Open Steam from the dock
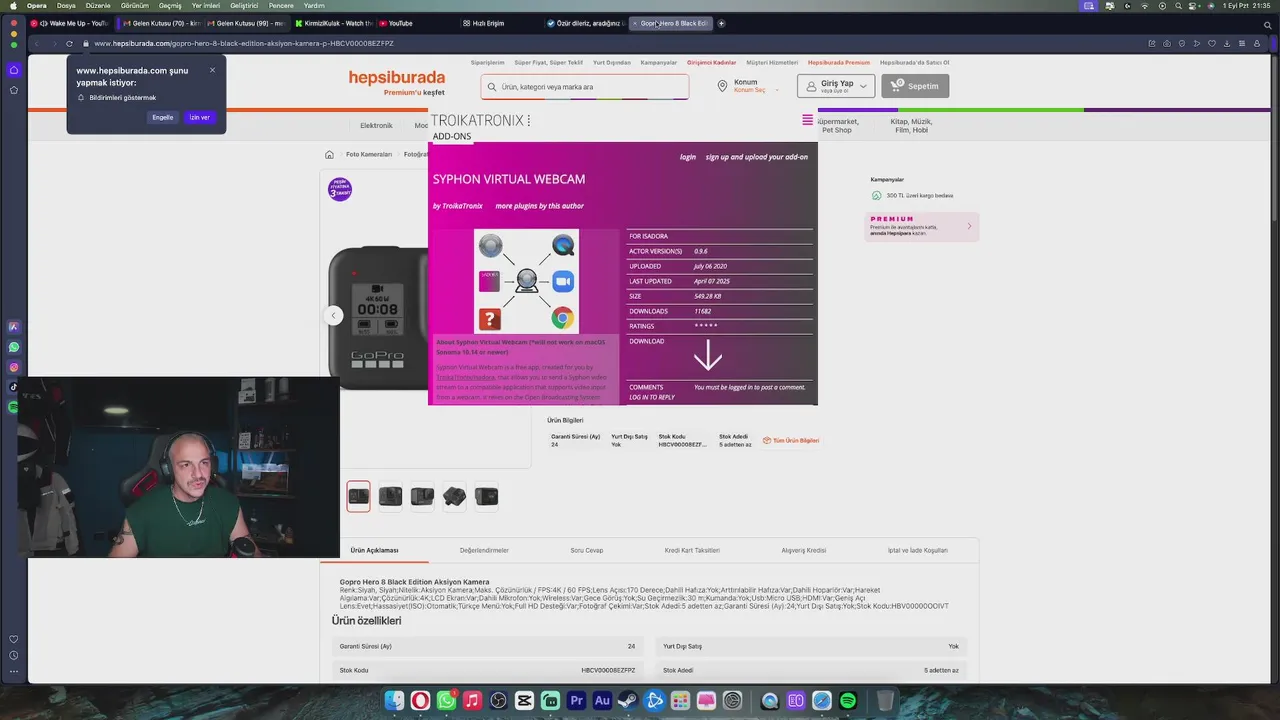 tap(628, 701)
